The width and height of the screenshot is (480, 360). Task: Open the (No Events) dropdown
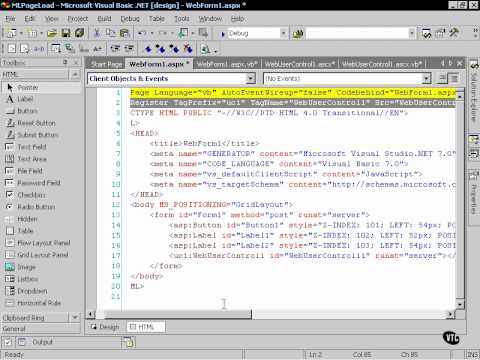click(426, 79)
